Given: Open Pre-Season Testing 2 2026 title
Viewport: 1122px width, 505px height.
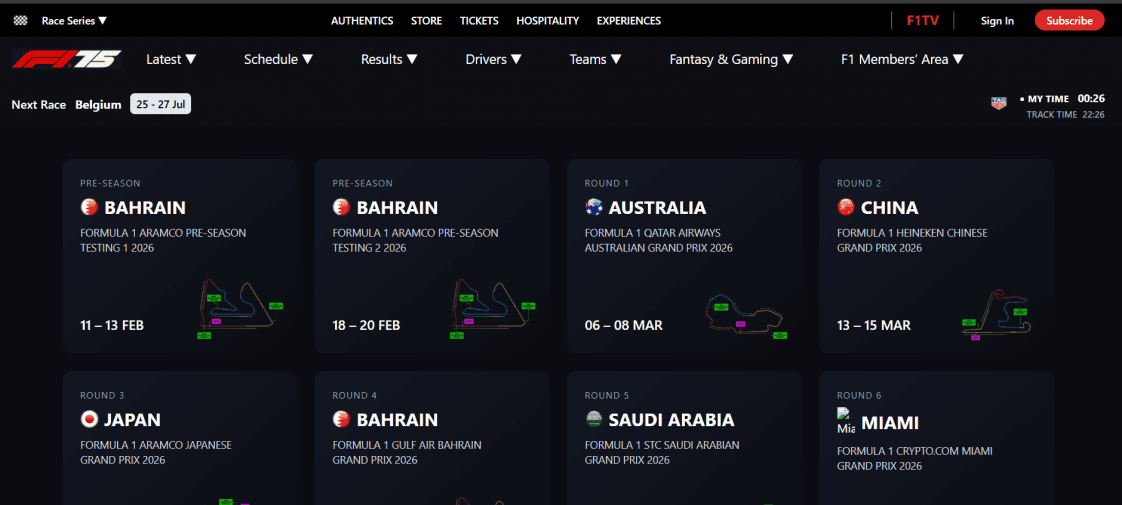Looking at the screenshot, I should point(416,240).
